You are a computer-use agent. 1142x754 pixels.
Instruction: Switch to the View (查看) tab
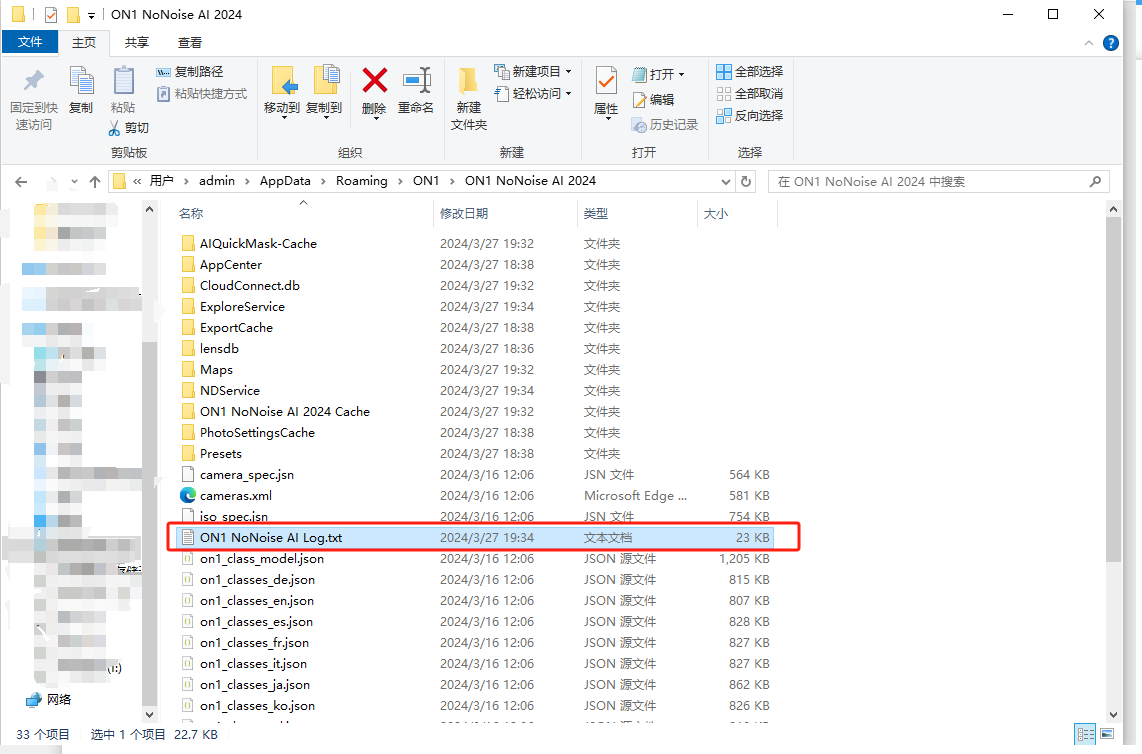point(189,42)
